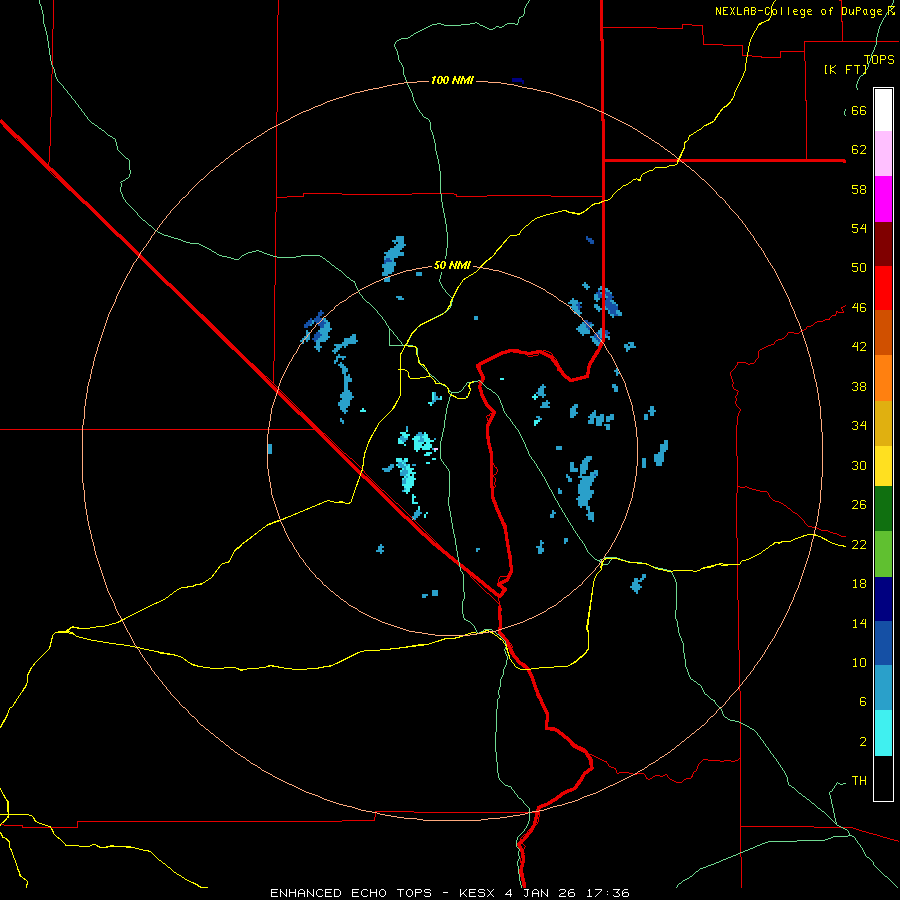Click the magenta legend swatch

click(x=883, y=199)
